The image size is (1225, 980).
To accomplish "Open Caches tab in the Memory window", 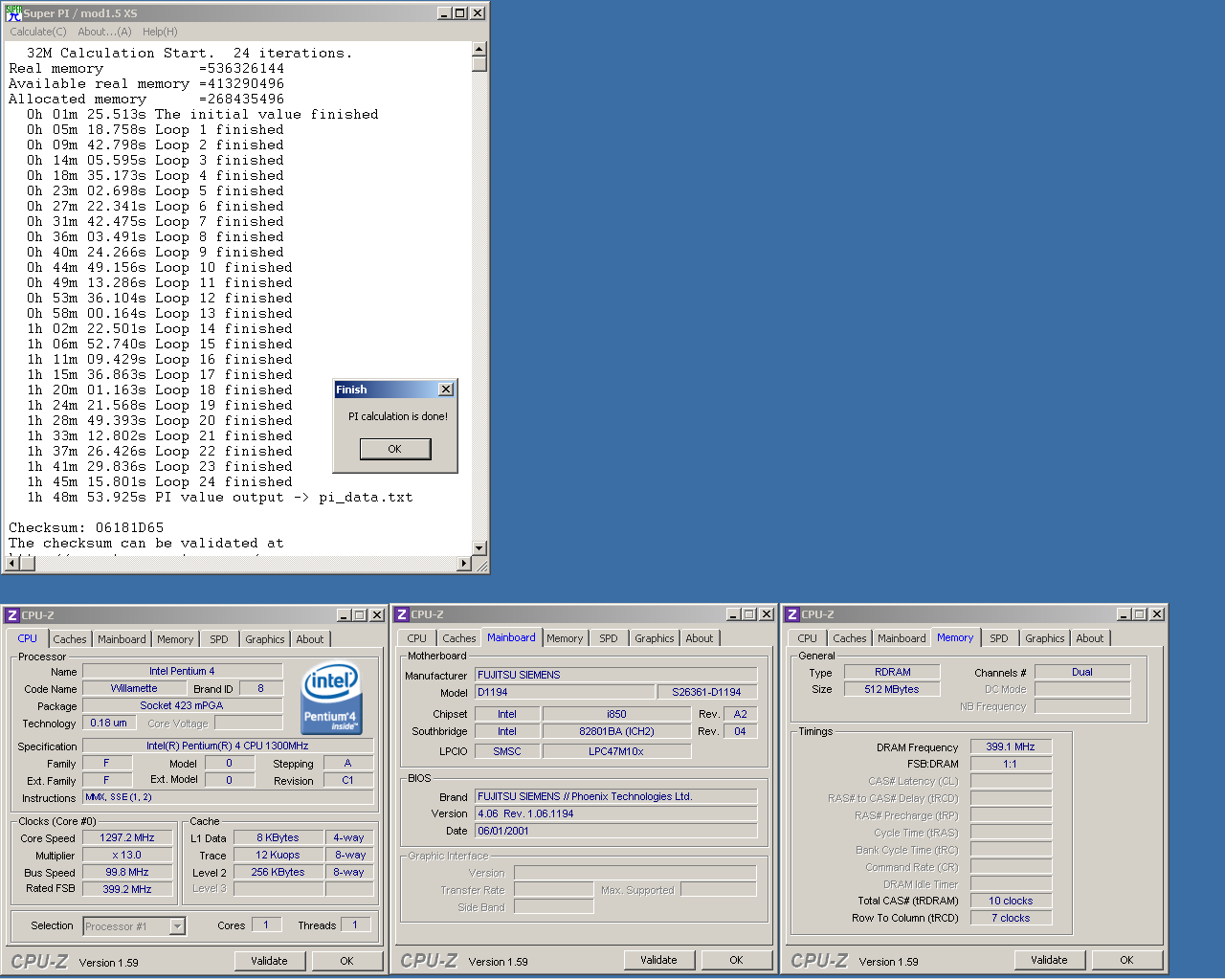I will point(850,638).
